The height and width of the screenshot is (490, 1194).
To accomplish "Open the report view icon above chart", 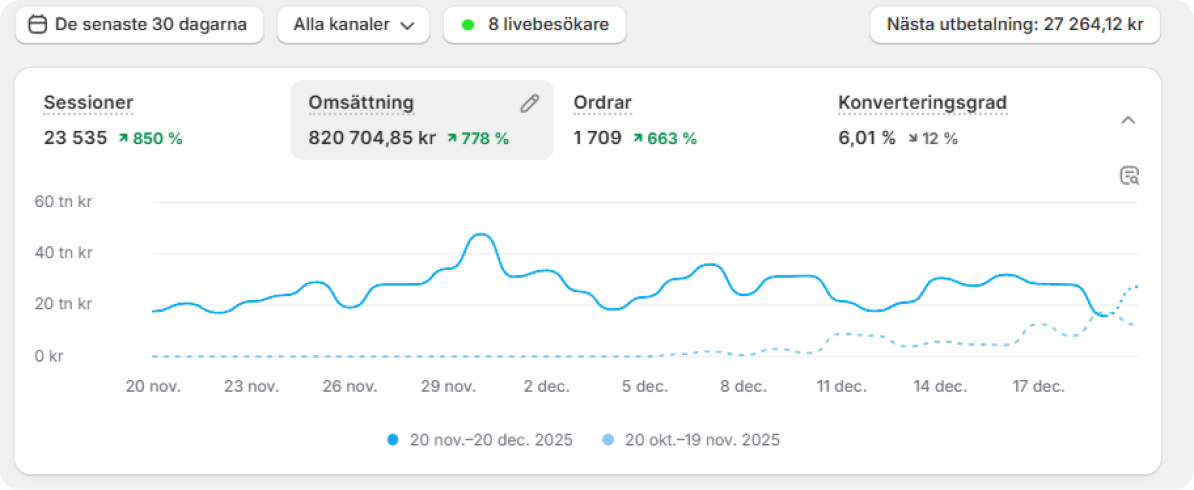I will (1129, 176).
